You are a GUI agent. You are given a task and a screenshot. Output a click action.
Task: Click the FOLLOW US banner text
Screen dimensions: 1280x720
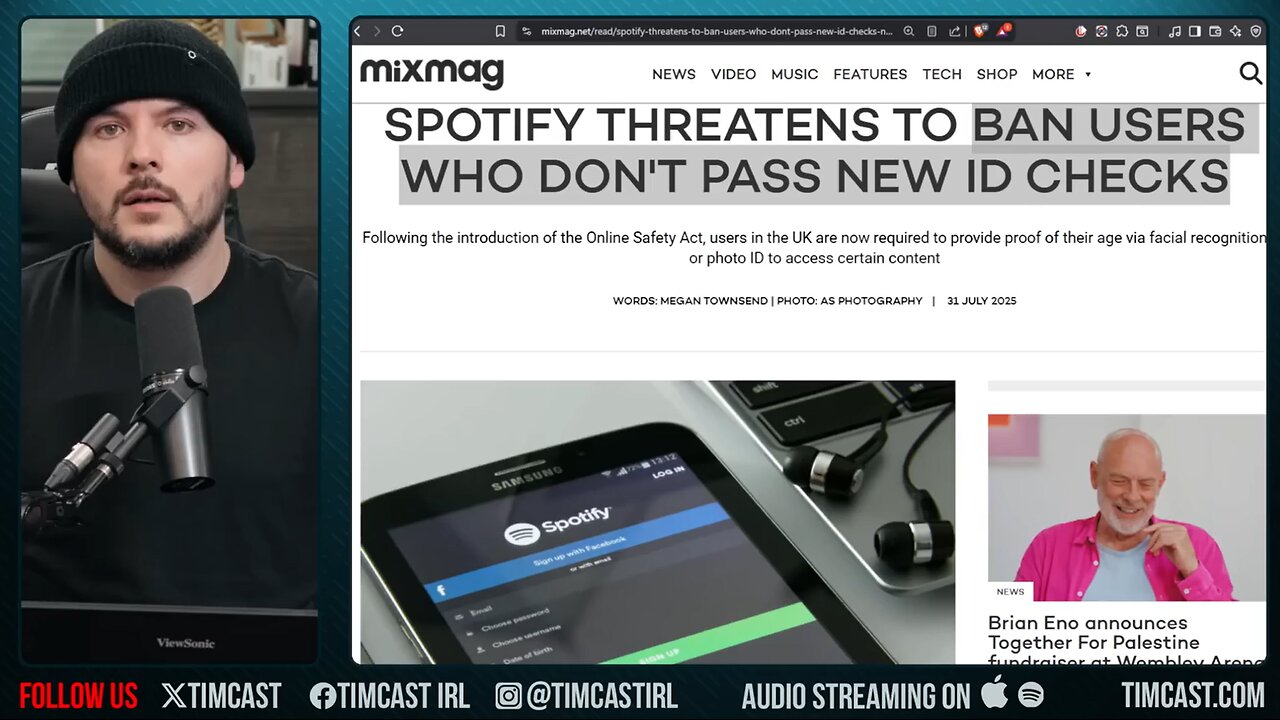pos(78,696)
